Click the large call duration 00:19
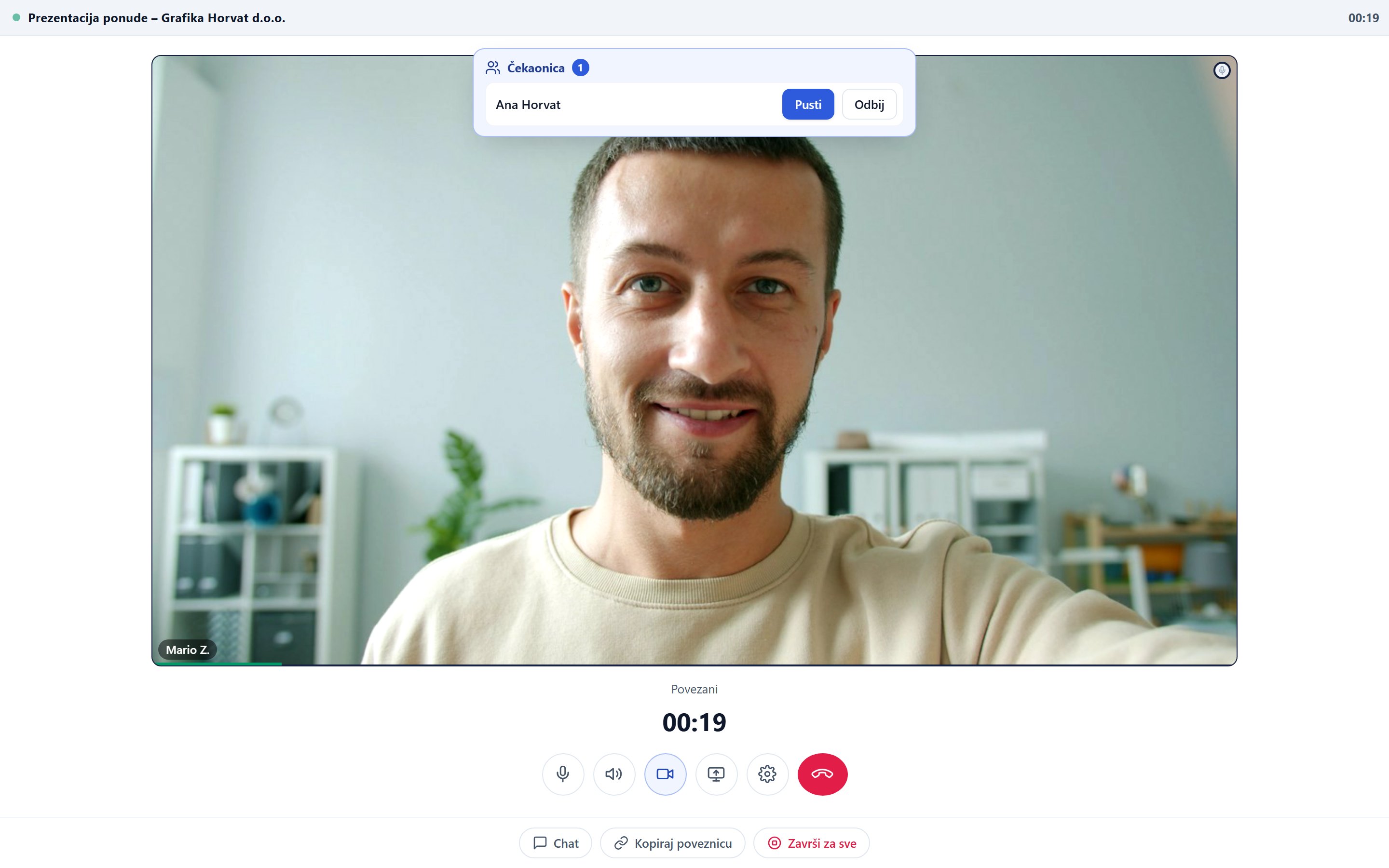The image size is (1389, 868). (694, 722)
